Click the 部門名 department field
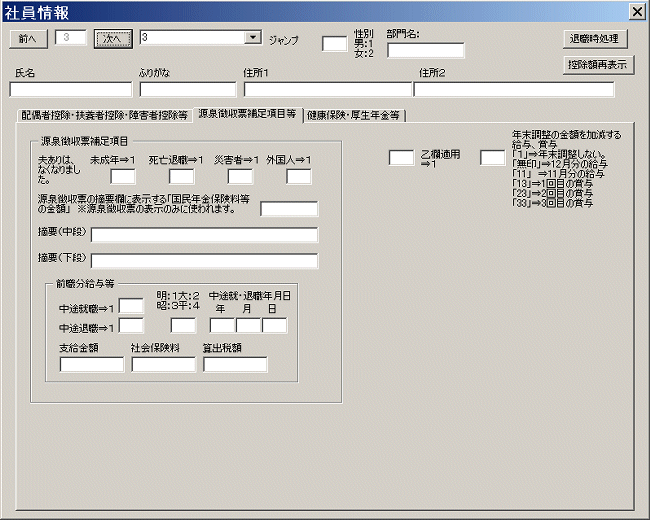Screen dimensions: 650x520 pos(426,51)
